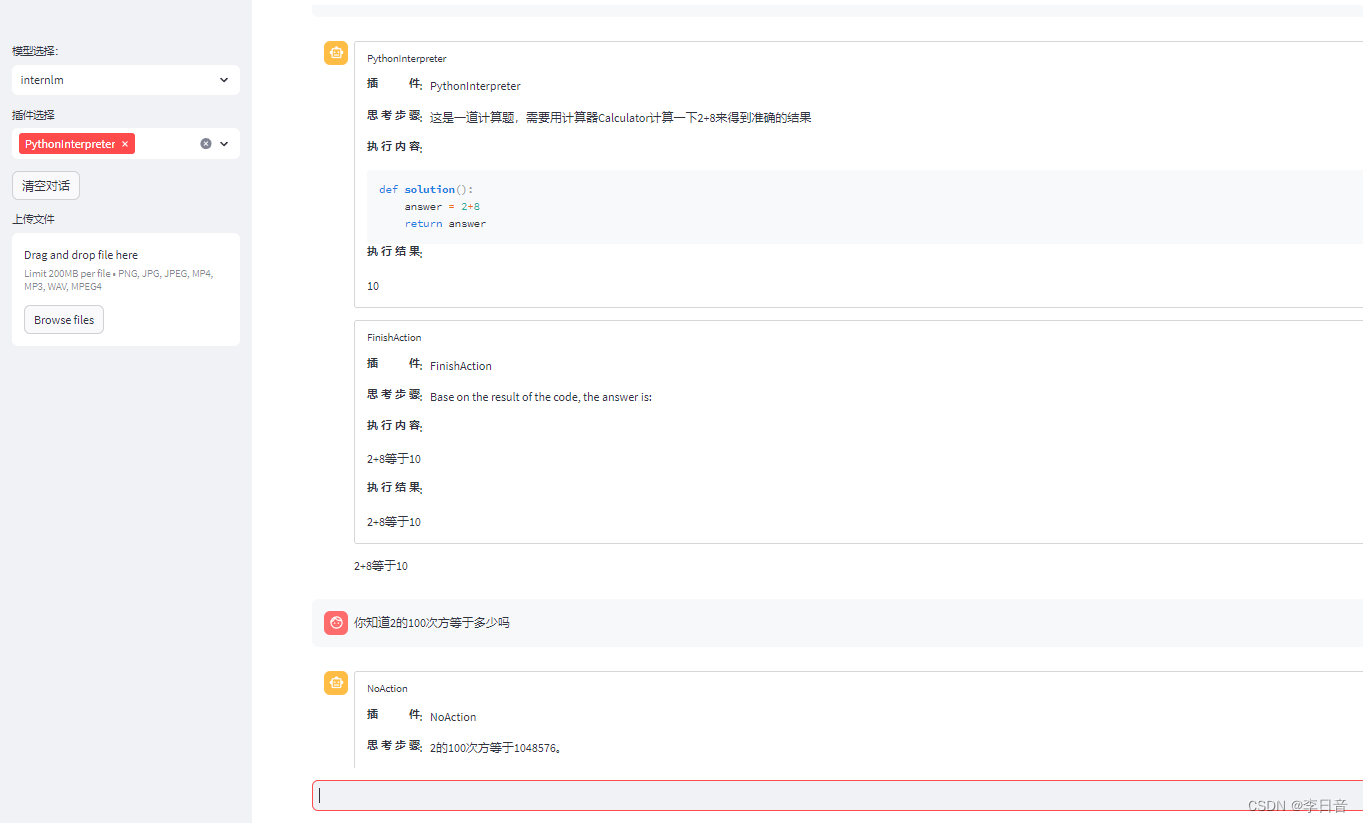Click the user message 你知道2的100次方等于多少吗
Screen dimensions: 1363x823
pos(432,623)
